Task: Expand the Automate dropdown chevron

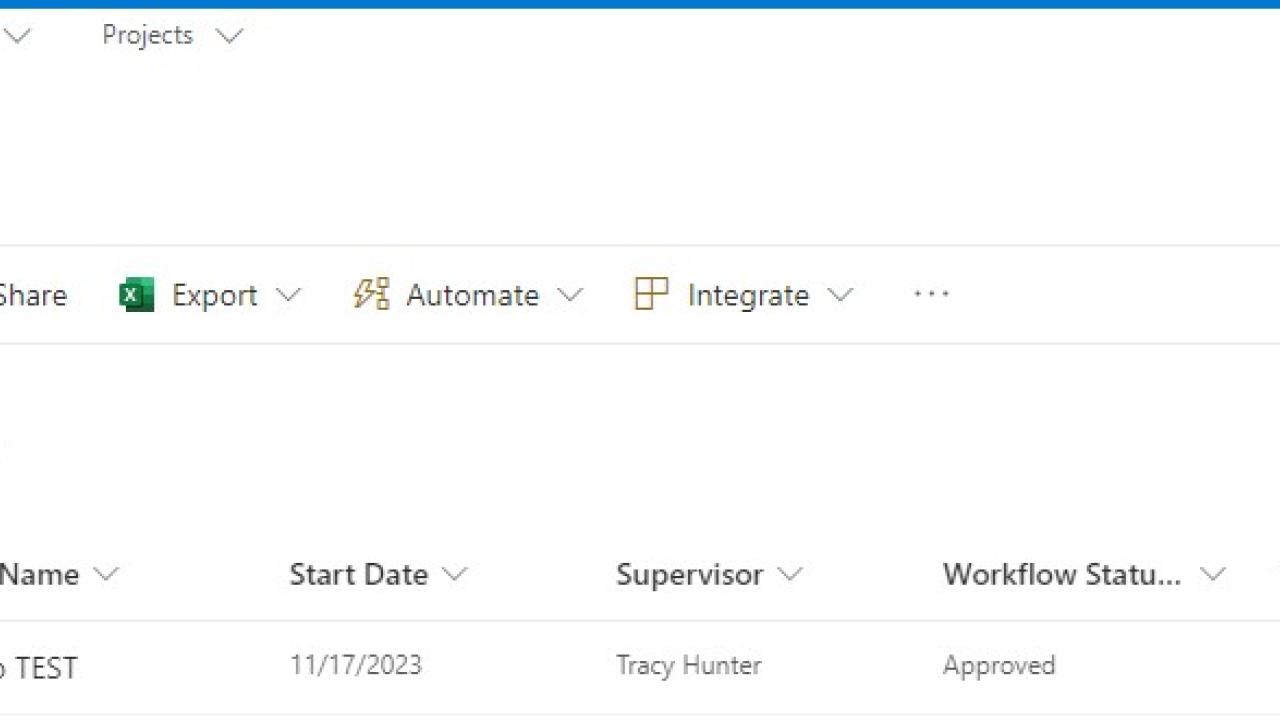Action: tap(570, 295)
